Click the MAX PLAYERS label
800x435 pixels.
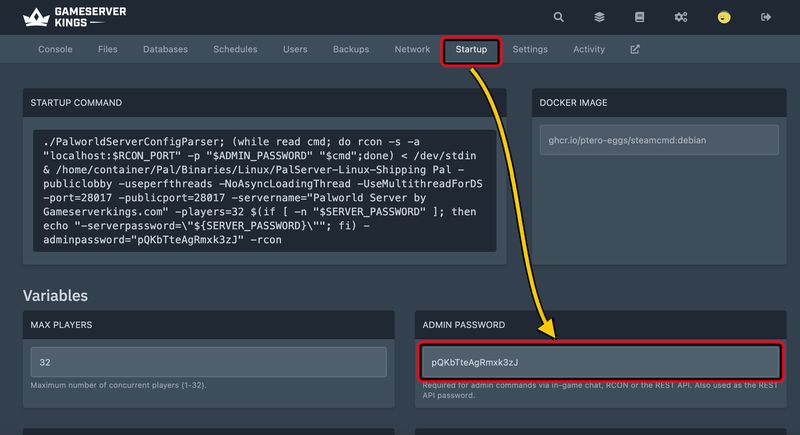pos(61,325)
